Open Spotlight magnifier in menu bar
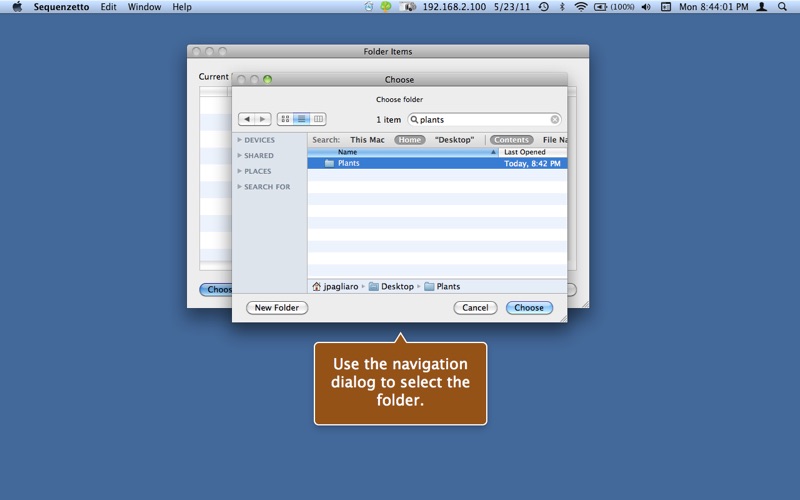The width and height of the screenshot is (800, 500). coord(782,7)
